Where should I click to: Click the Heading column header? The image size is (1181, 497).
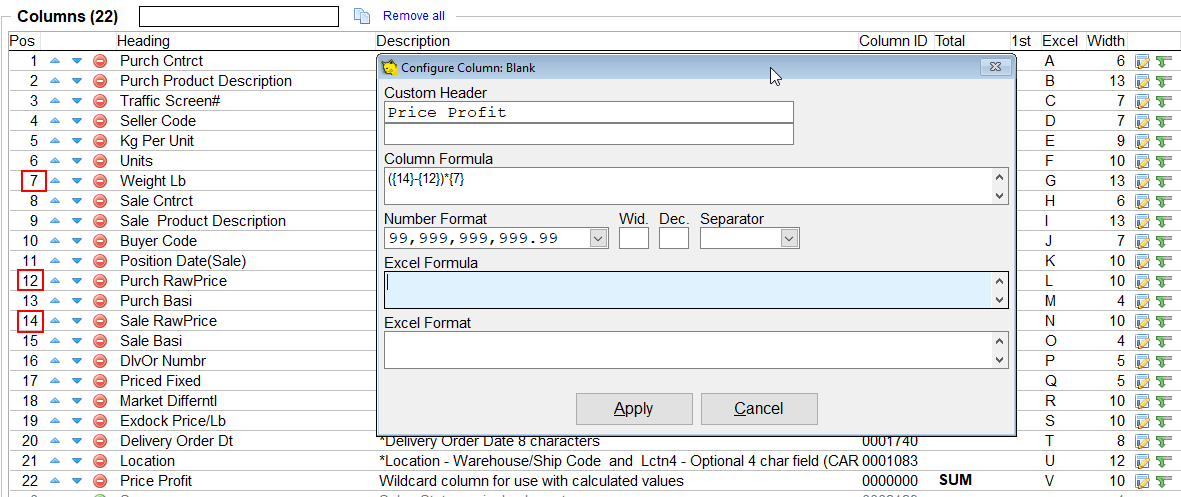click(x=143, y=41)
